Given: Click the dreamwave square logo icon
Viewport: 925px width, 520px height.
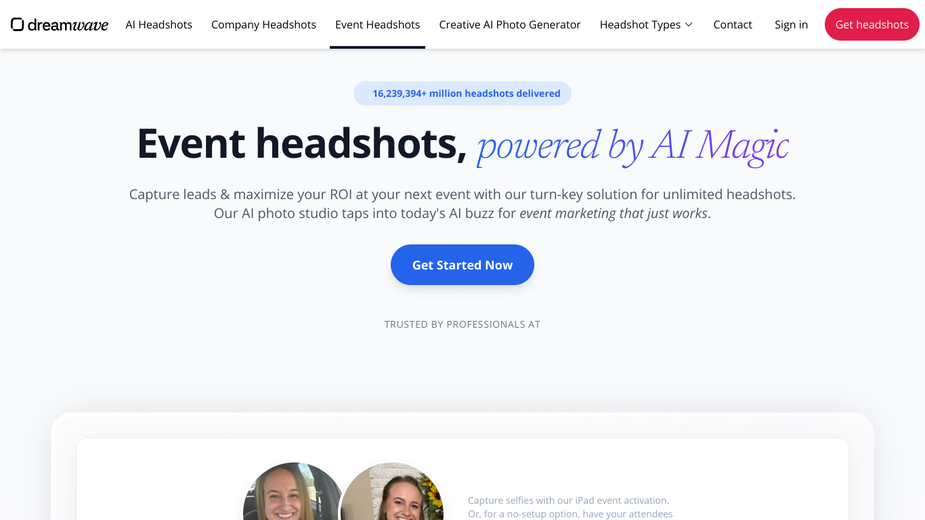Looking at the screenshot, I should pyautogui.click(x=17, y=24).
